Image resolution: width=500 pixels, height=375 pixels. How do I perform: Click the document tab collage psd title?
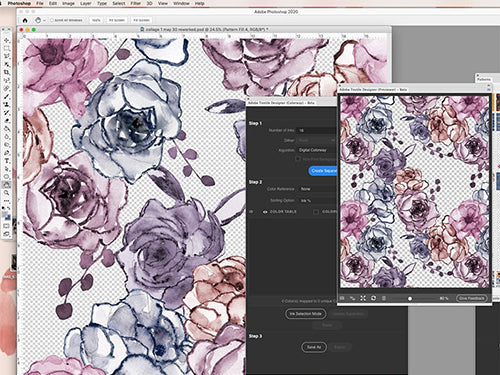tap(204, 30)
